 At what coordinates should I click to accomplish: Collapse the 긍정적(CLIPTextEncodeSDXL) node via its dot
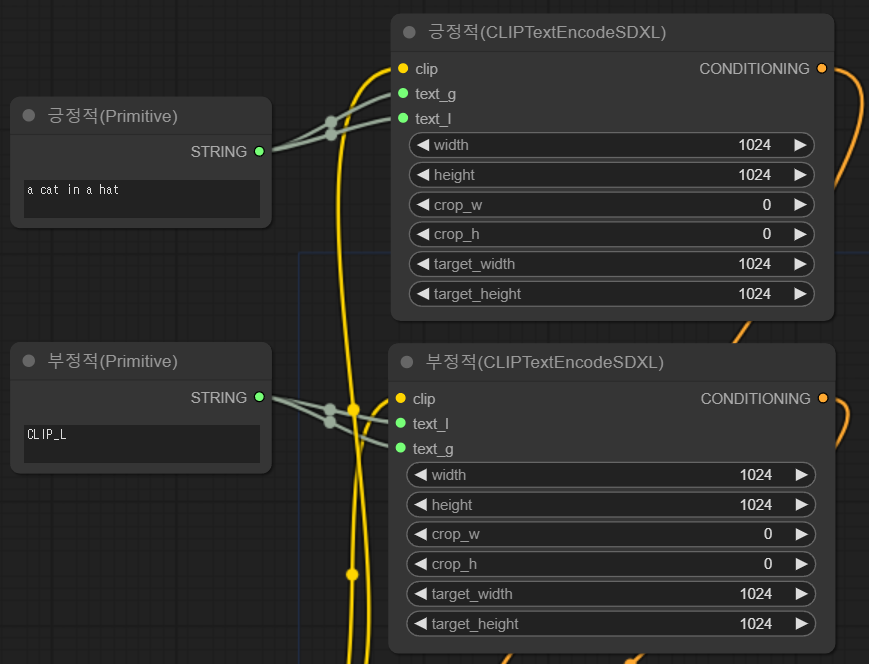(410, 32)
